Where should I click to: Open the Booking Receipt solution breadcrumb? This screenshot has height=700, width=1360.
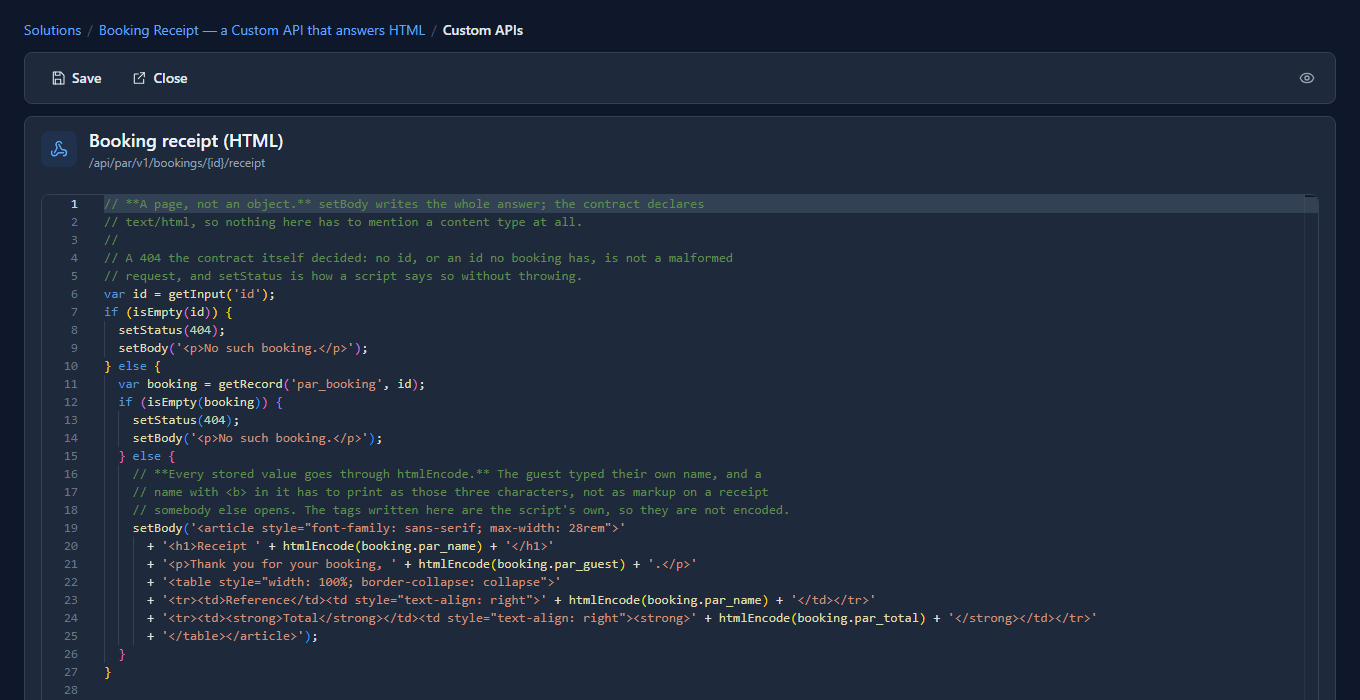point(262,30)
